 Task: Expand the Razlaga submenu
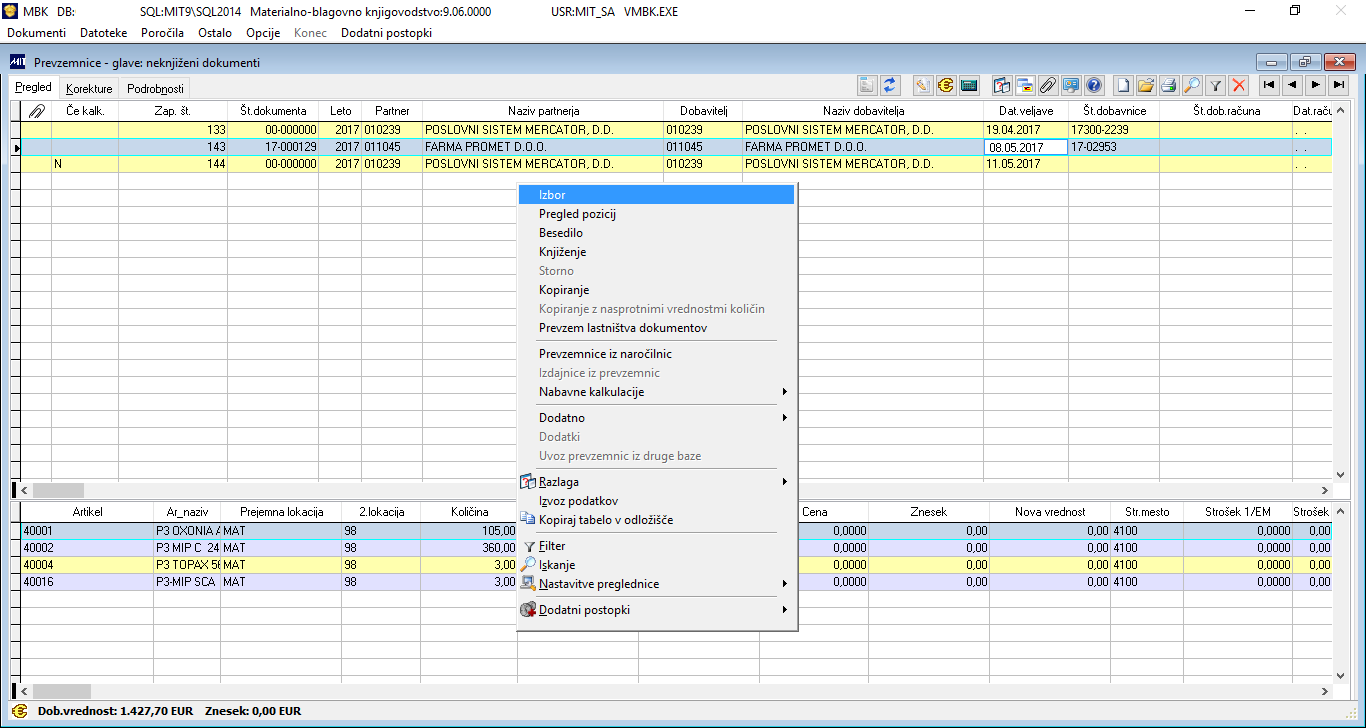click(657, 482)
